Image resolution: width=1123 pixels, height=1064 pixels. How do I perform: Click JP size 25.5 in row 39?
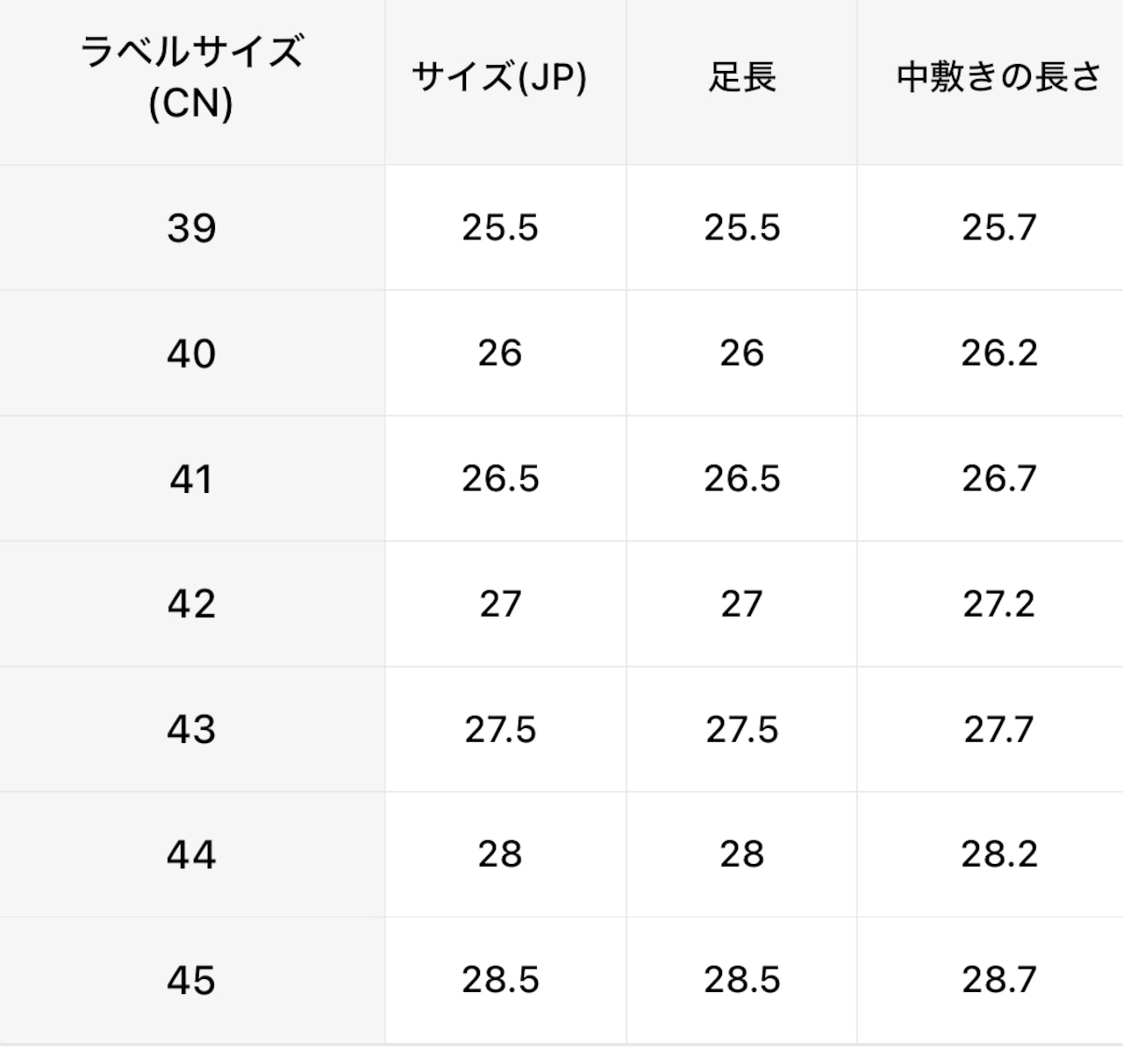500,228
